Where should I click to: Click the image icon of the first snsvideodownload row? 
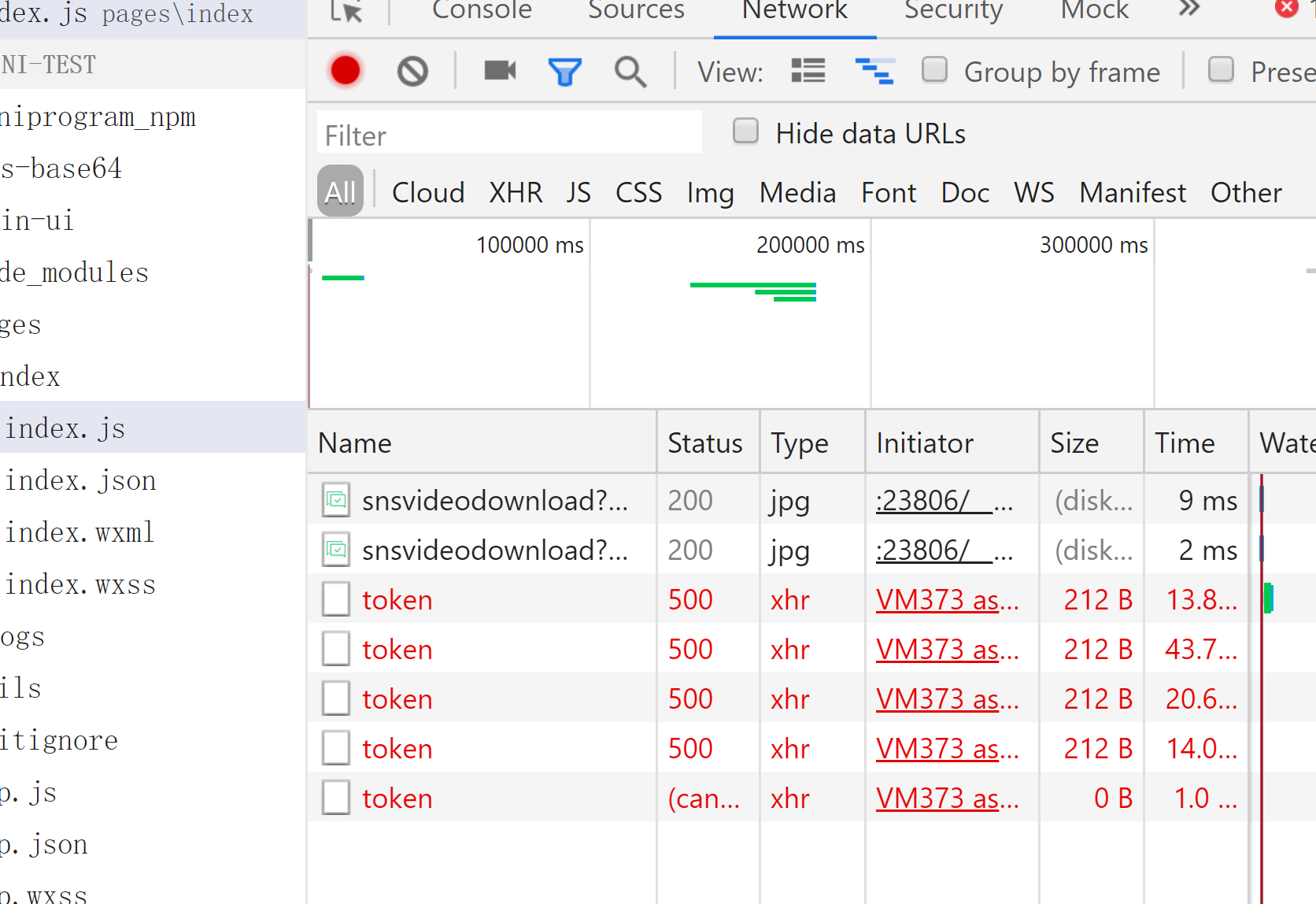[336, 500]
